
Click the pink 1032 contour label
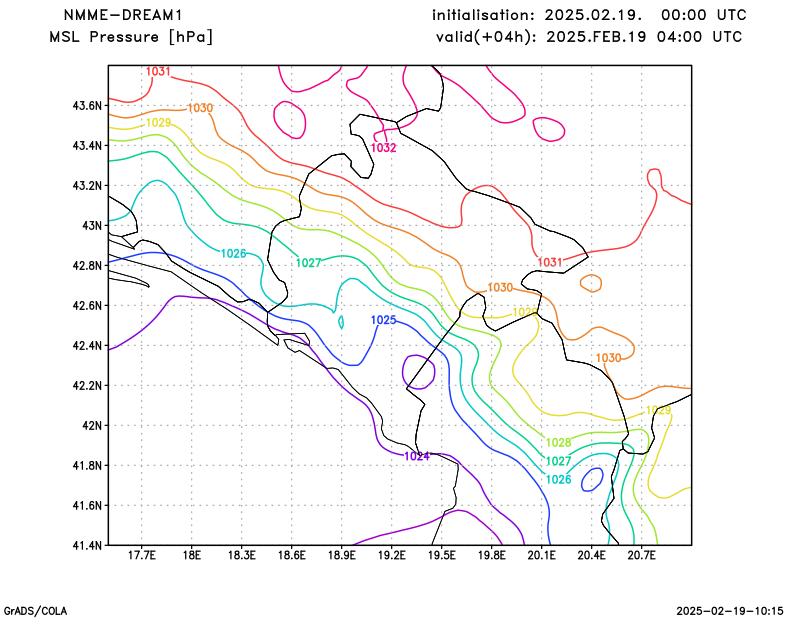[383, 147]
